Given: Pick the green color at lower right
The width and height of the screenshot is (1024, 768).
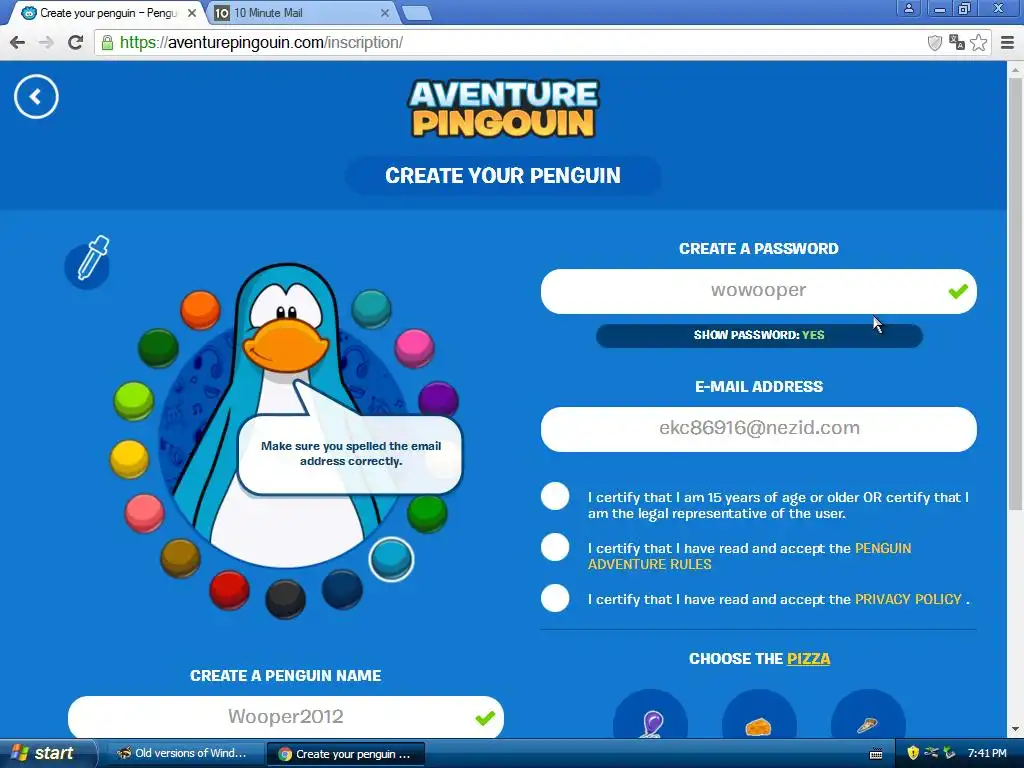Looking at the screenshot, I should tap(427, 513).
